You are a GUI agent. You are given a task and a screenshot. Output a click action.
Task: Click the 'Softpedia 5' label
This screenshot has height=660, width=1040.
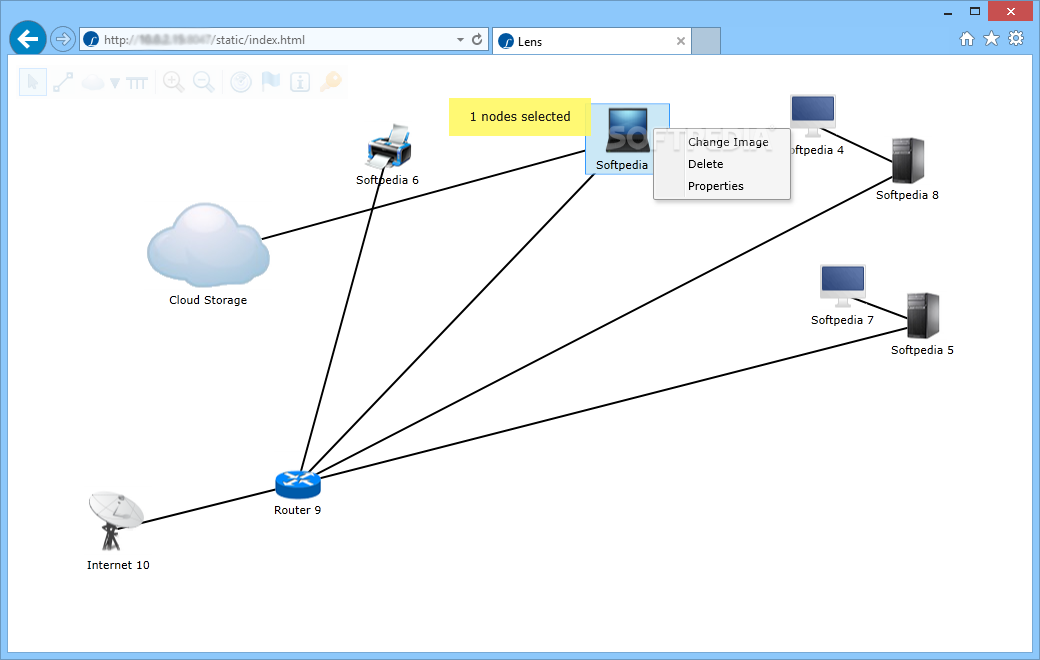[923, 350]
